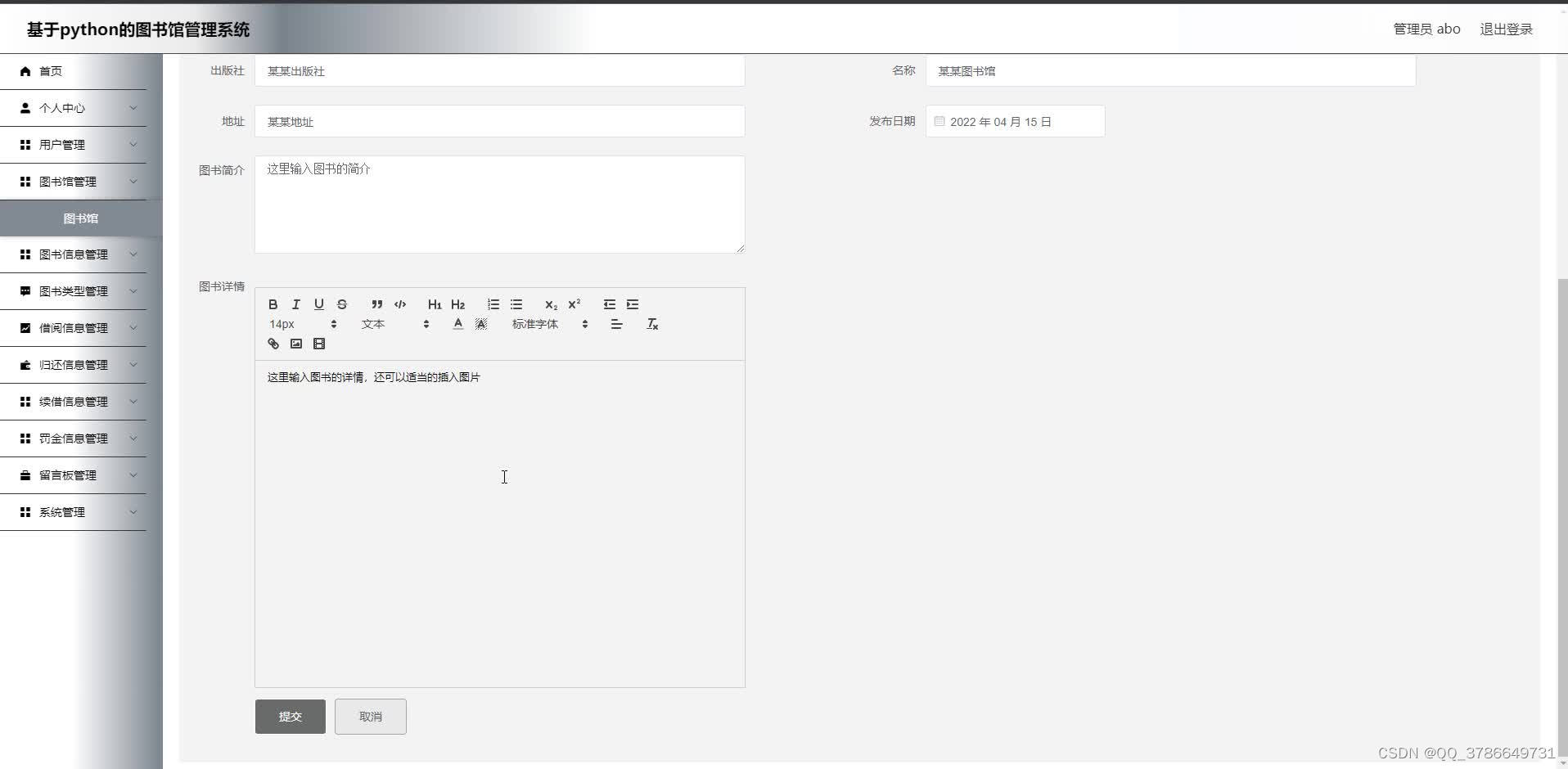The height and width of the screenshot is (769, 1568).
Task: Insert image into editor
Action: coord(296,344)
